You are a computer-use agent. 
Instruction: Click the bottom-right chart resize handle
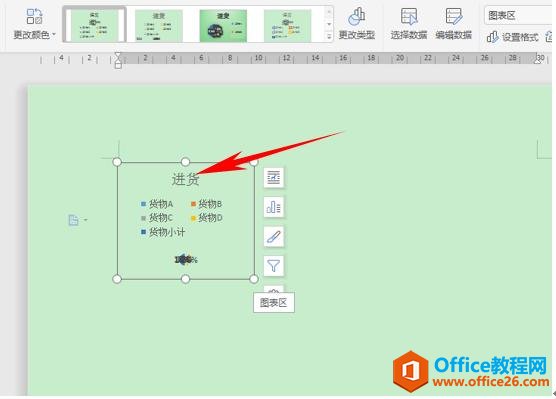254,279
